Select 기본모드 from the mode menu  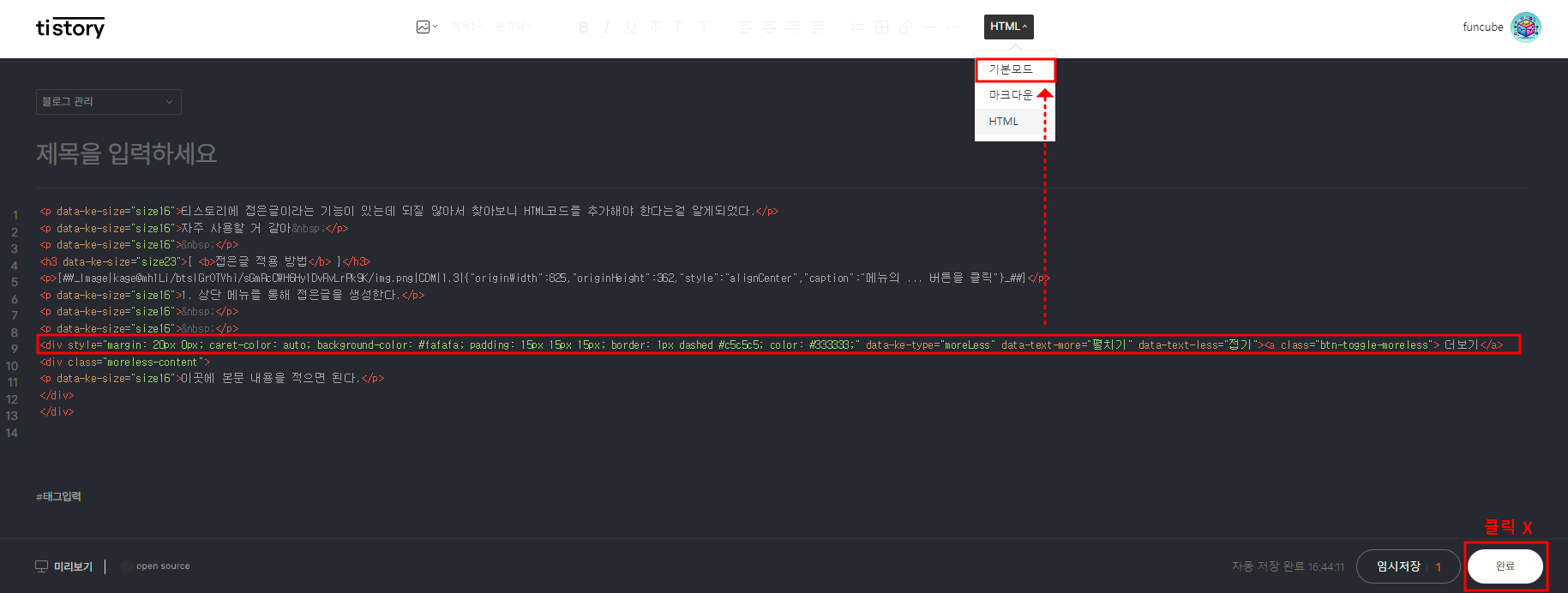(x=1015, y=69)
